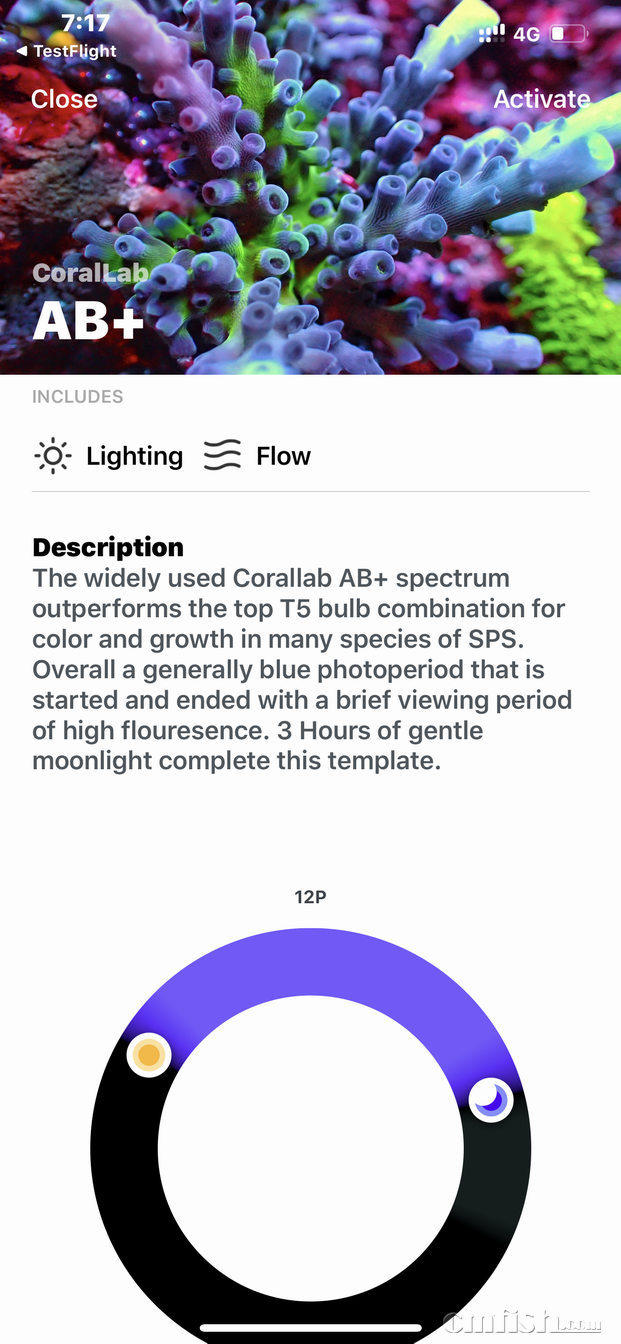Image resolution: width=621 pixels, height=1344 pixels.
Task: Tap the Close button
Action: pyautogui.click(x=64, y=99)
